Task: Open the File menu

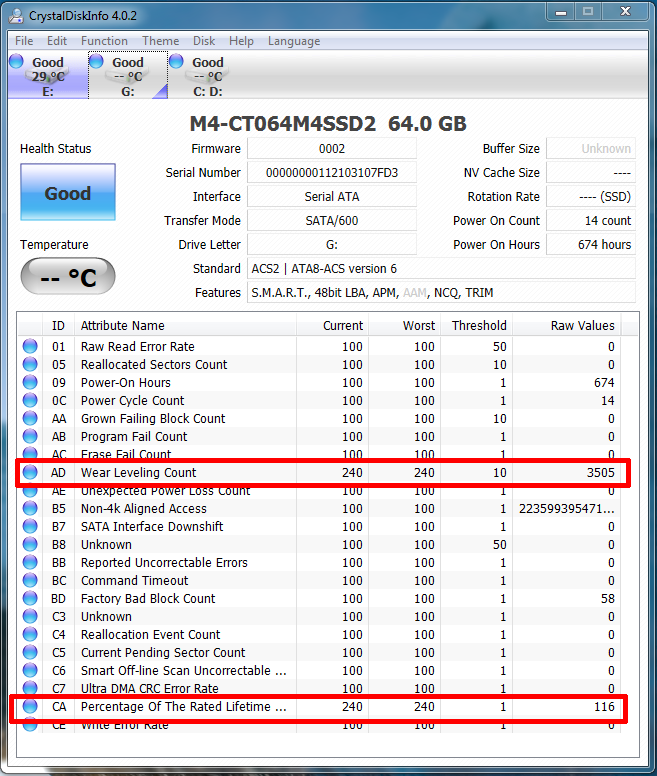Action: 24,41
